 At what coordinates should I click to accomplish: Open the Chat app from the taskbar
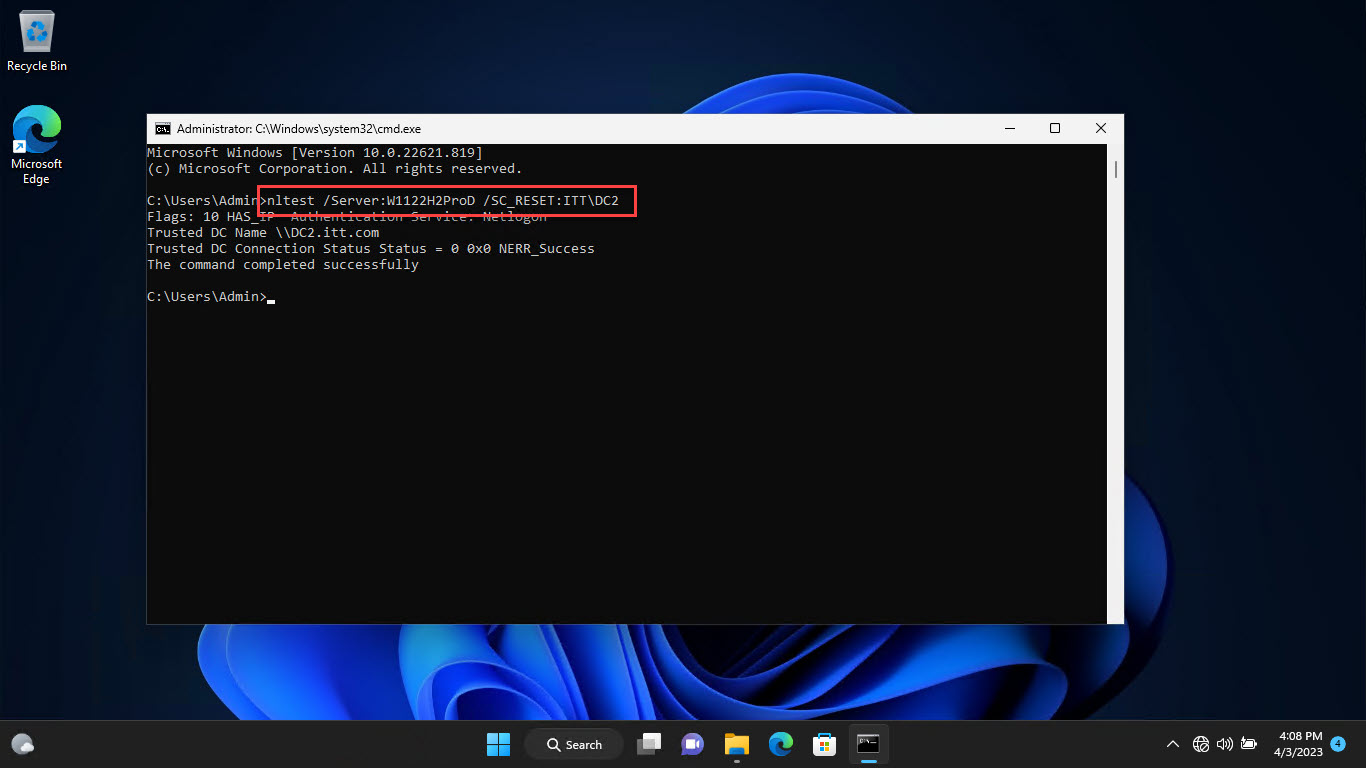[x=692, y=744]
